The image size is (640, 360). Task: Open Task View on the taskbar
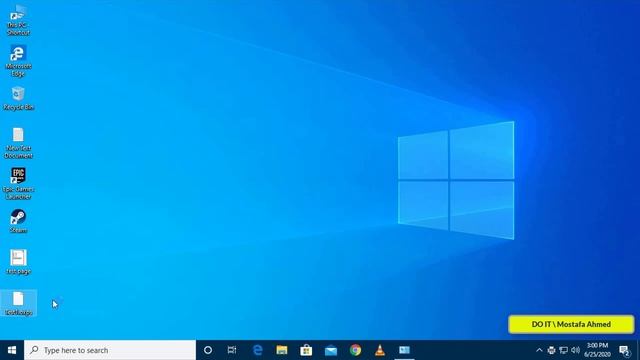[232, 350]
